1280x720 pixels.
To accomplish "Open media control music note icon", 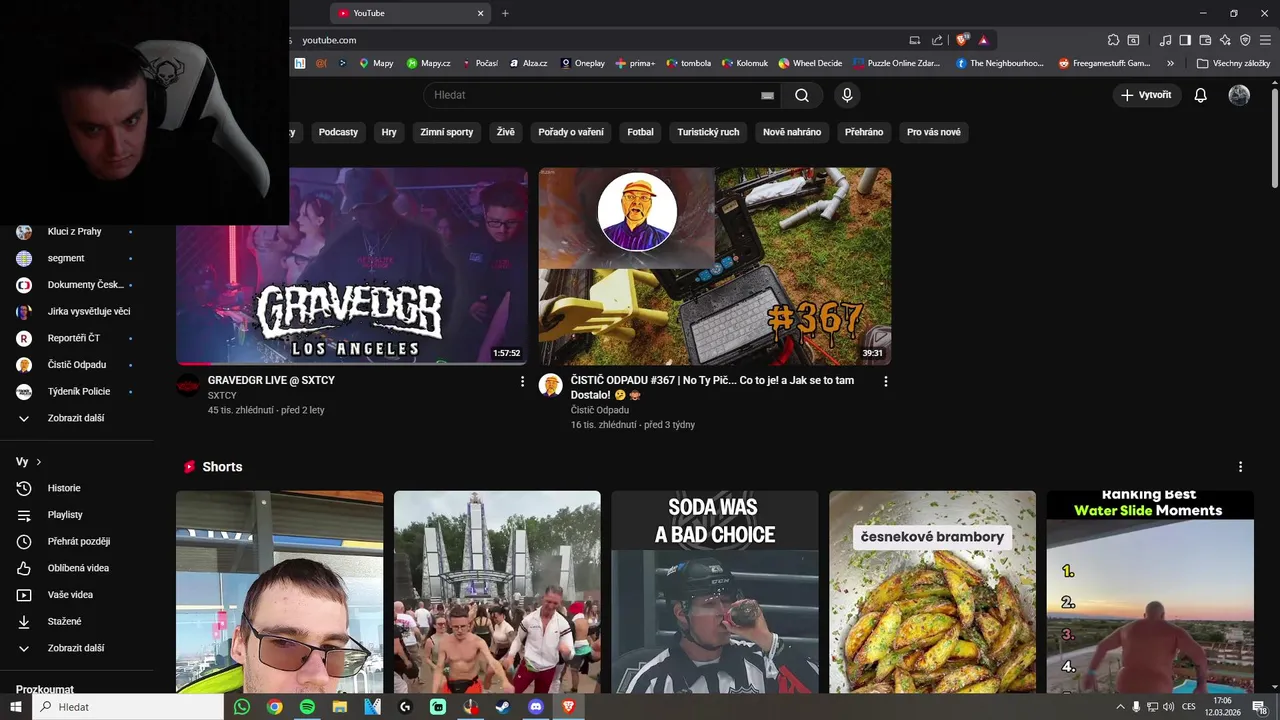I will point(1165,40).
